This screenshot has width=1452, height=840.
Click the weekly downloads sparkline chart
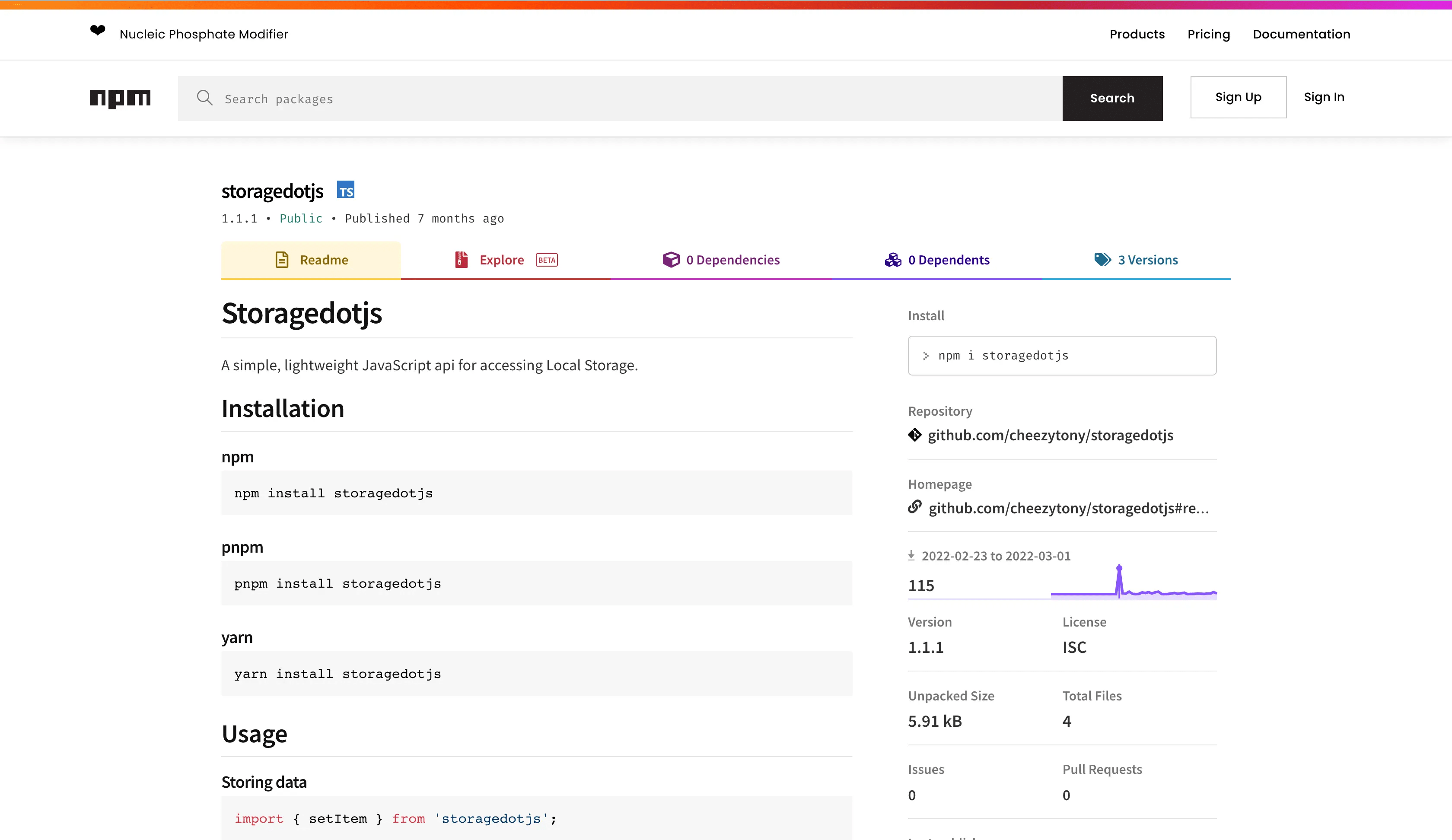tap(1134, 582)
